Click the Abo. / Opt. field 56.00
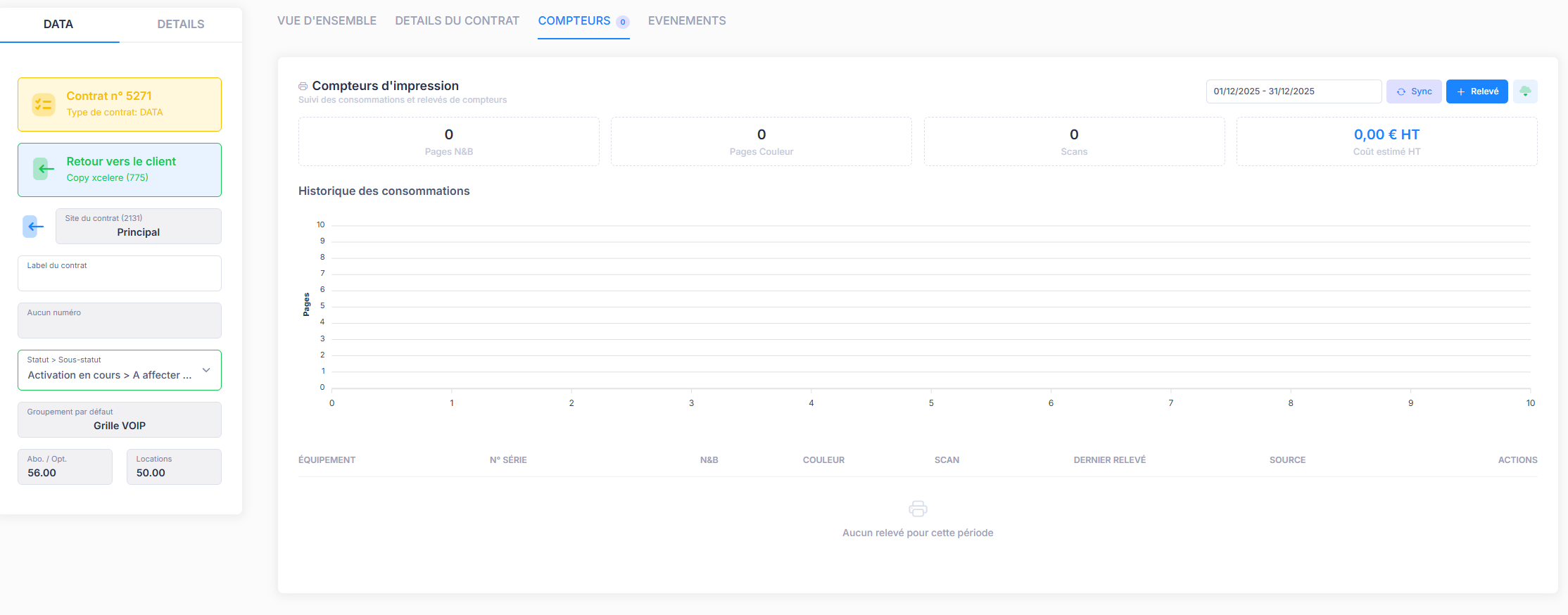The width and height of the screenshot is (1568, 615). 65,467
